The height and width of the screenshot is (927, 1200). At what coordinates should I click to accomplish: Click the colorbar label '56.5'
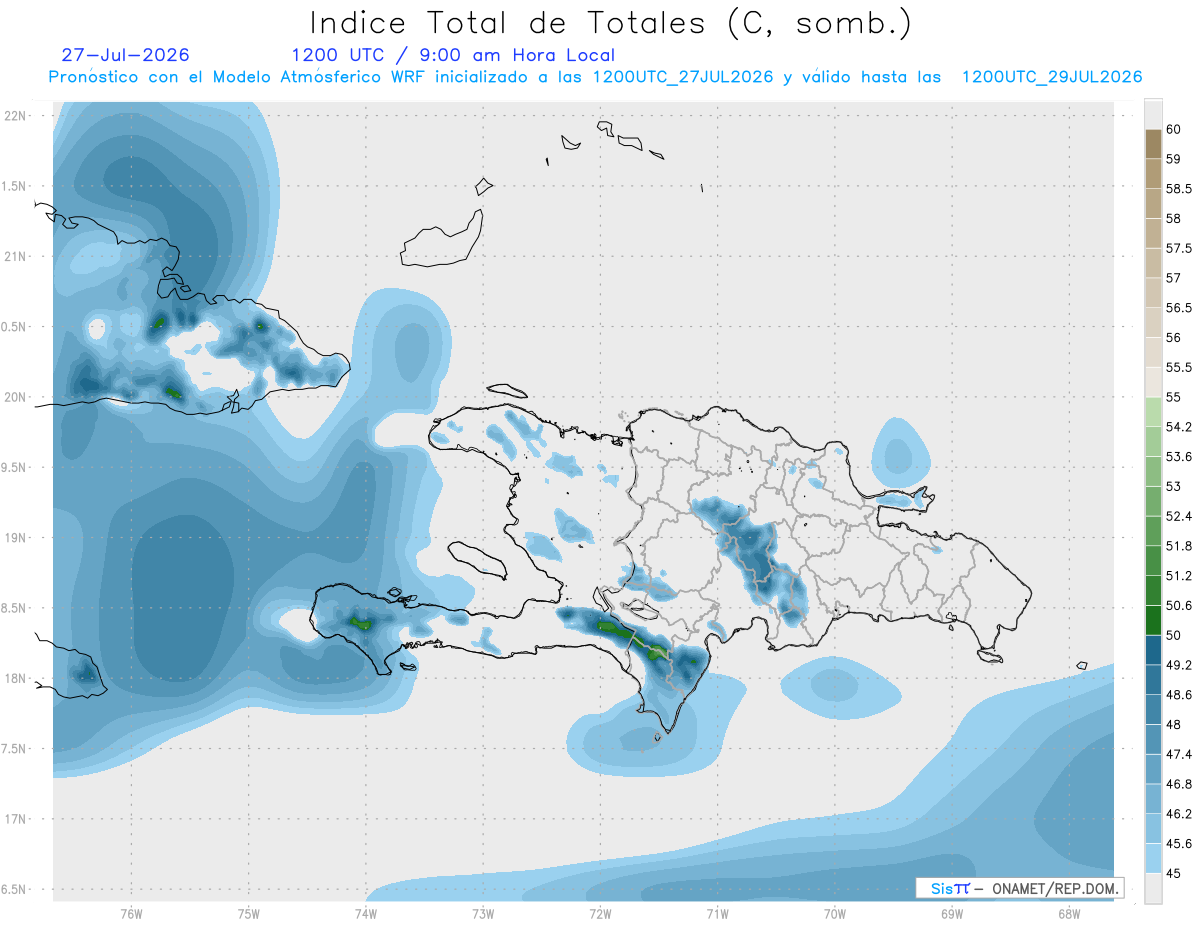click(1179, 308)
